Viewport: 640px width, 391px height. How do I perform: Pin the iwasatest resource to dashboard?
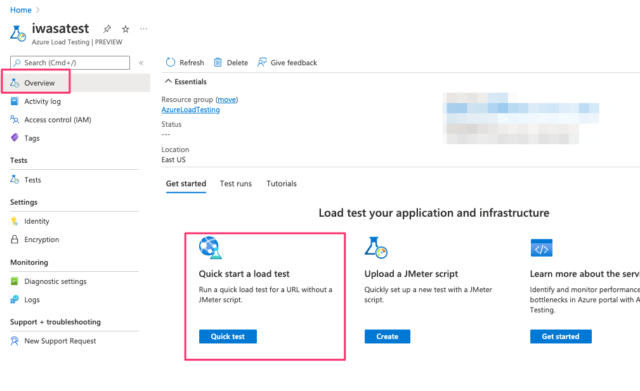click(107, 29)
